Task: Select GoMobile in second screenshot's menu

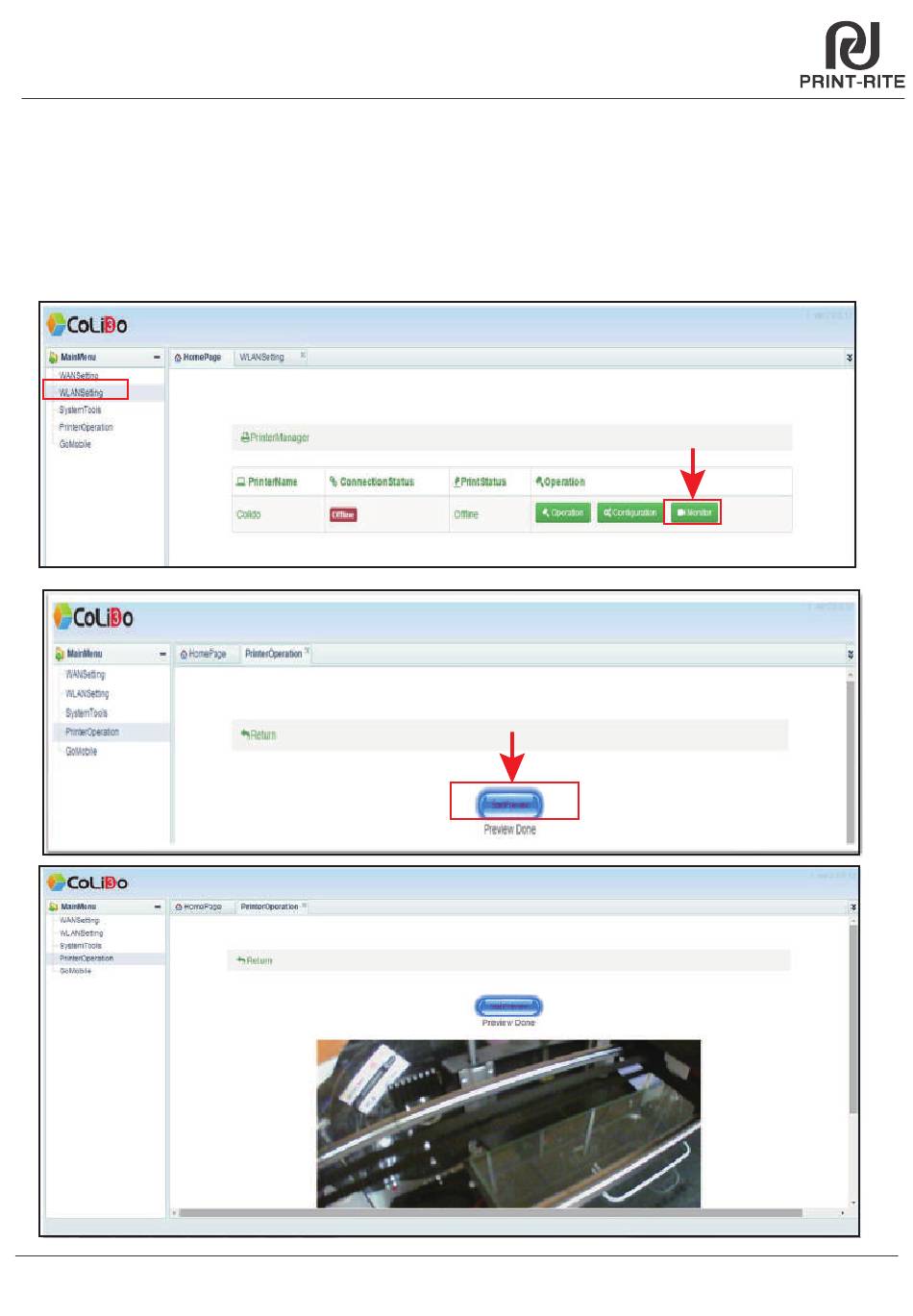Action: pos(81,752)
